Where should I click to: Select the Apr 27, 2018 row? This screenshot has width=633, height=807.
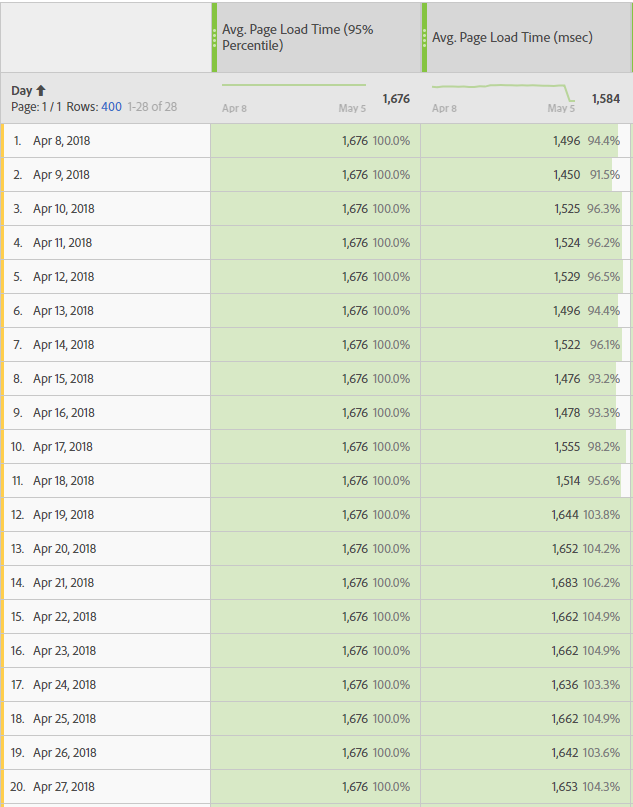64,787
